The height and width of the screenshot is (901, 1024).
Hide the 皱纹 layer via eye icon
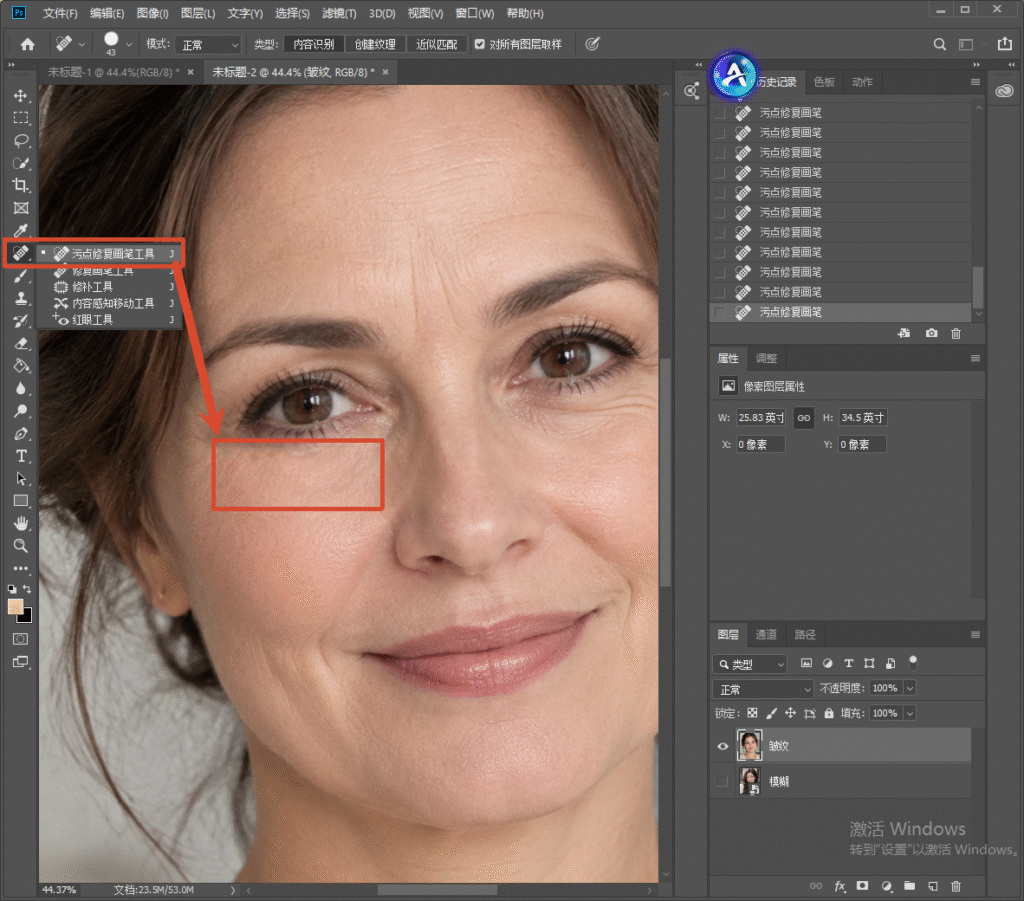[x=722, y=746]
